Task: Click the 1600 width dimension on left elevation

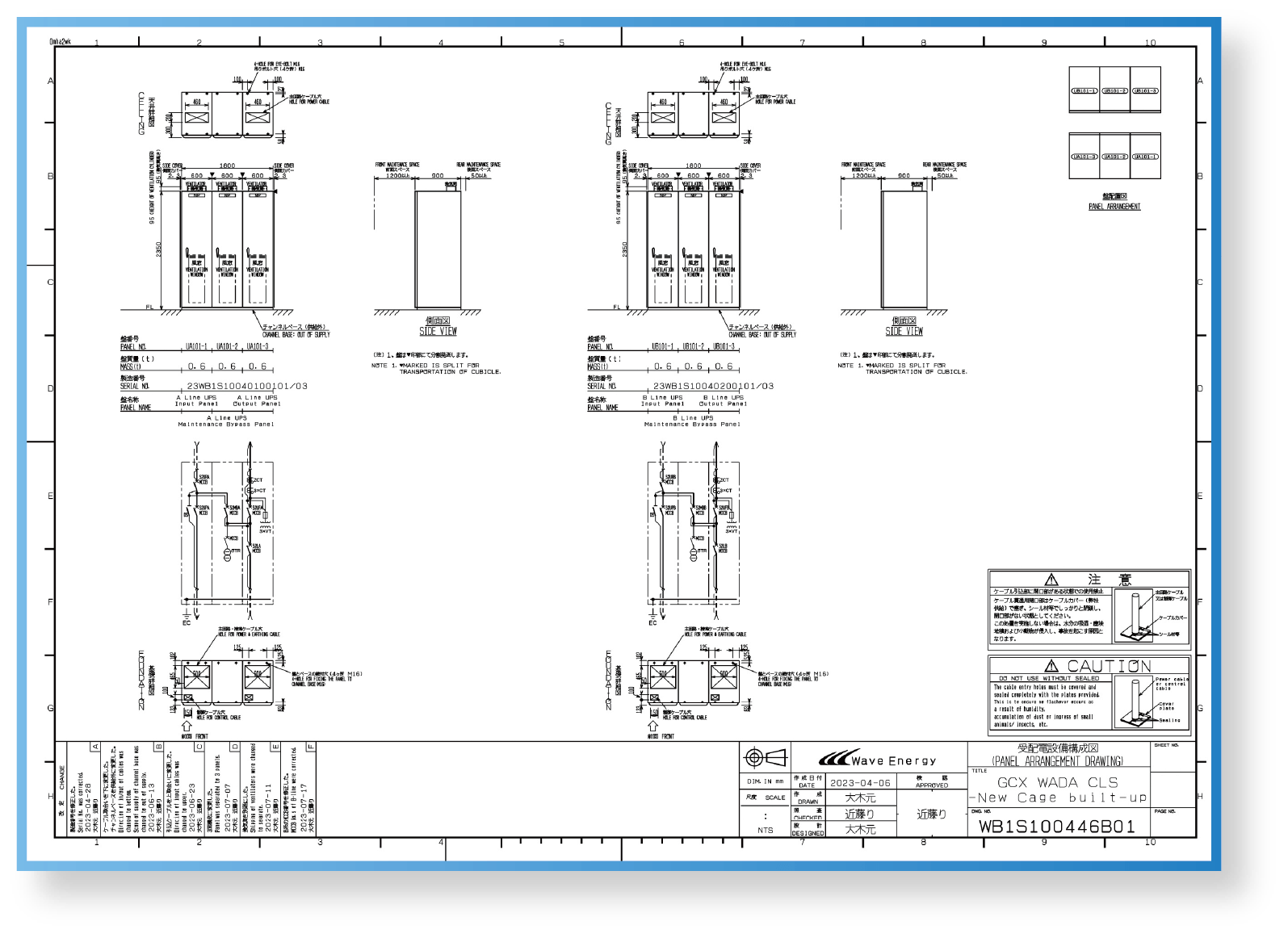Action: coord(227,165)
